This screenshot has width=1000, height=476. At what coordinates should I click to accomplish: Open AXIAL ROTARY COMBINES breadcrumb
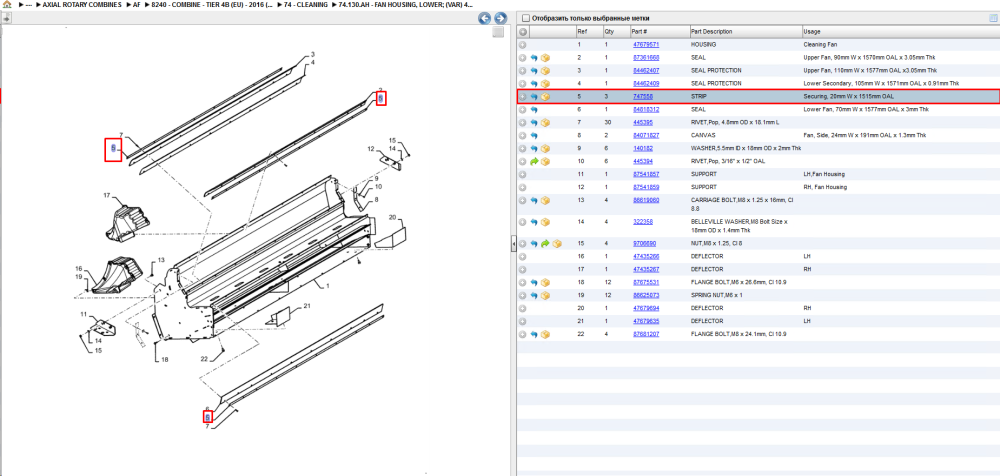click(x=84, y=4)
